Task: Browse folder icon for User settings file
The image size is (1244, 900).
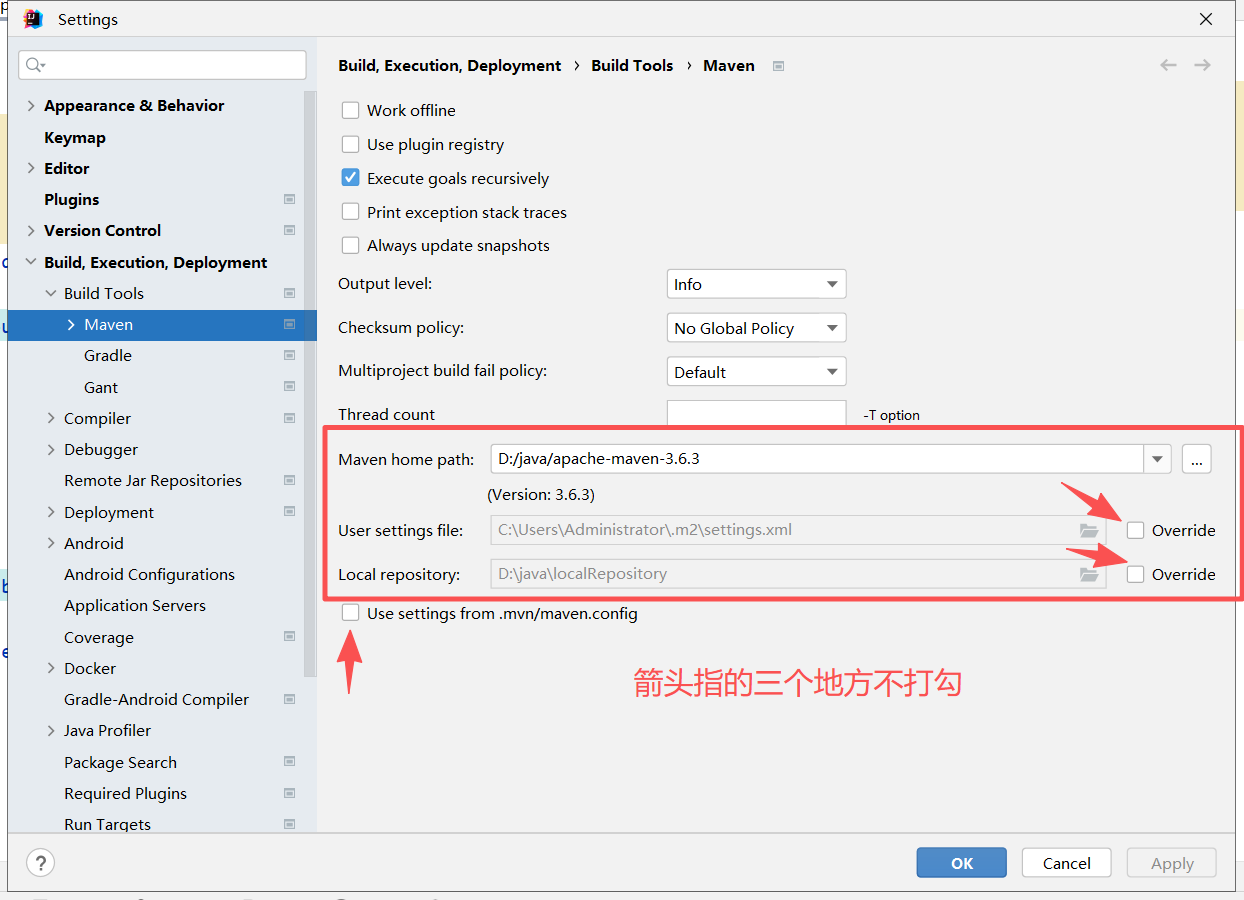Action: [1089, 530]
